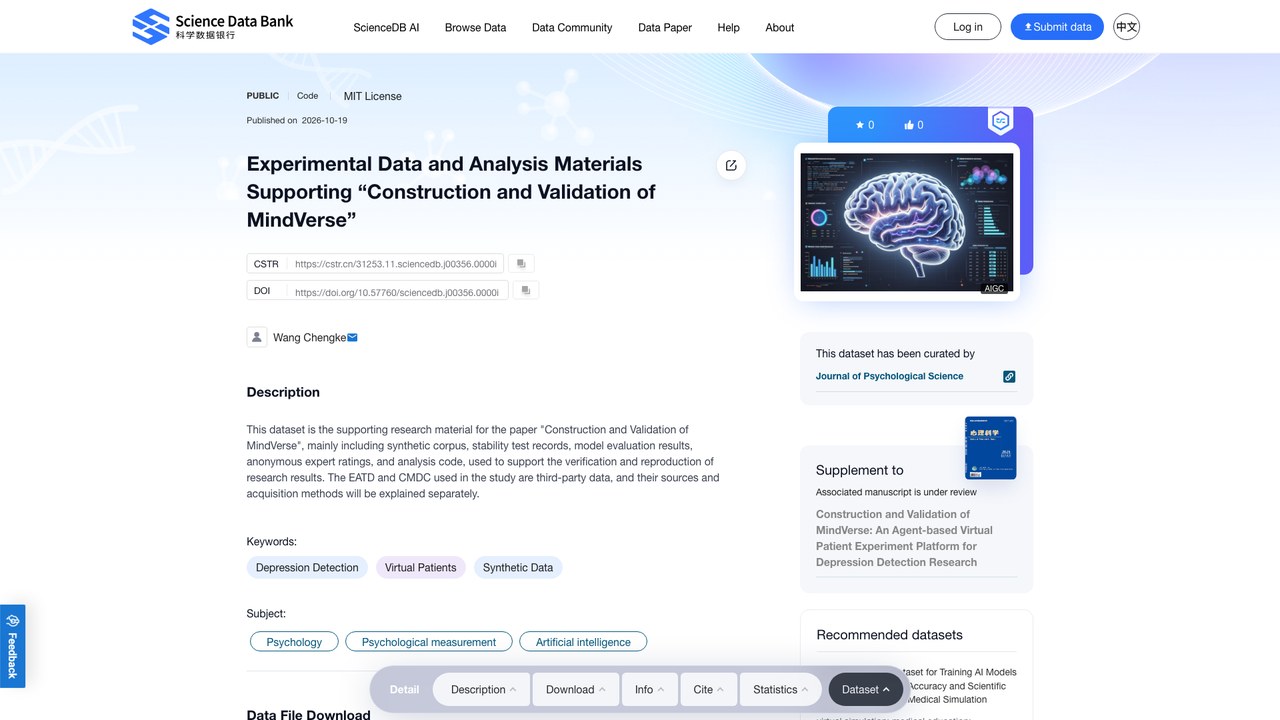The image size is (1280, 720).
Task: Click the email icon next to Wang Chengke
Action: pos(352,338)
